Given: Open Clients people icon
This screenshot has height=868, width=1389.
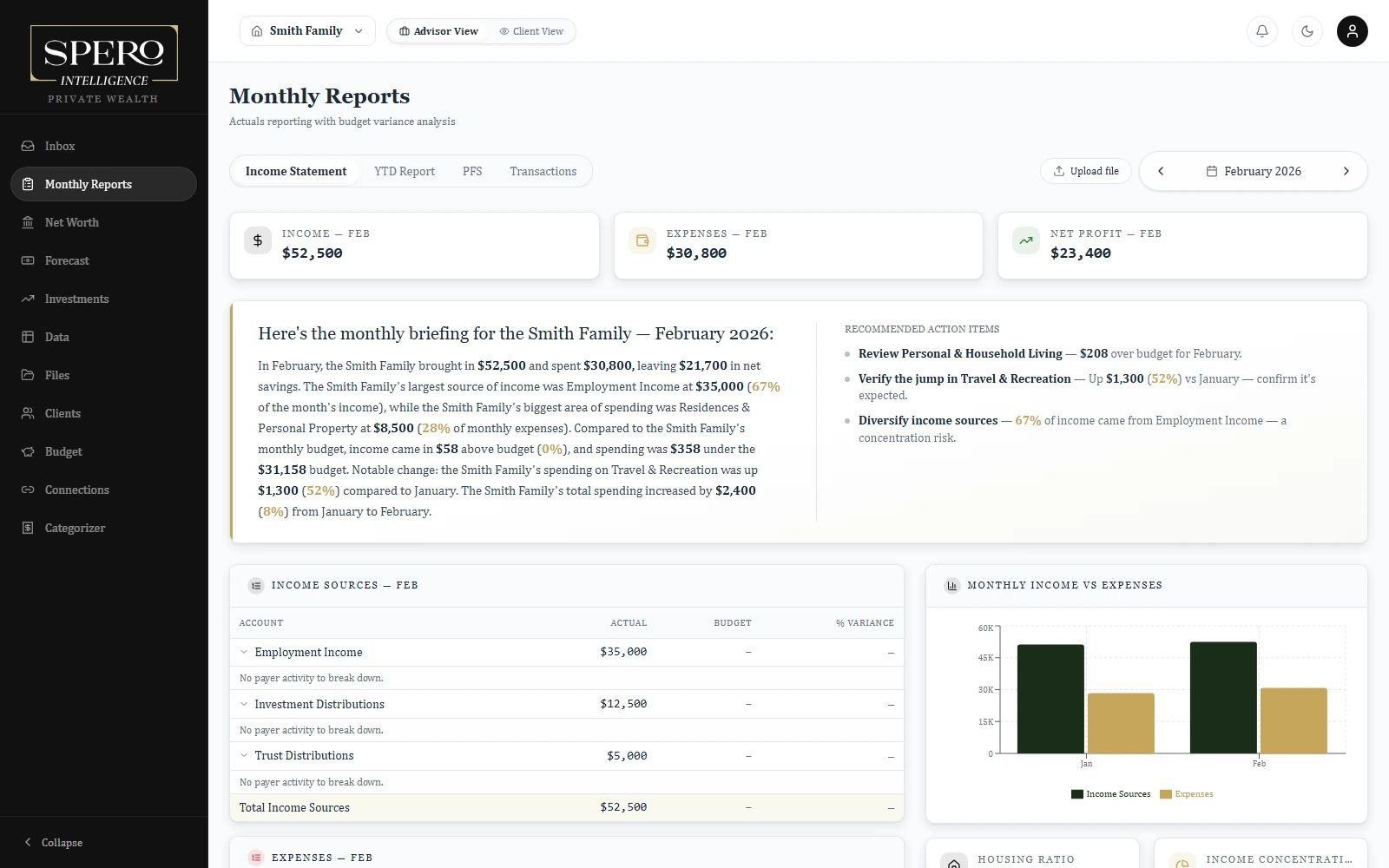Looking at the screenshot, I should pos(28,413).
